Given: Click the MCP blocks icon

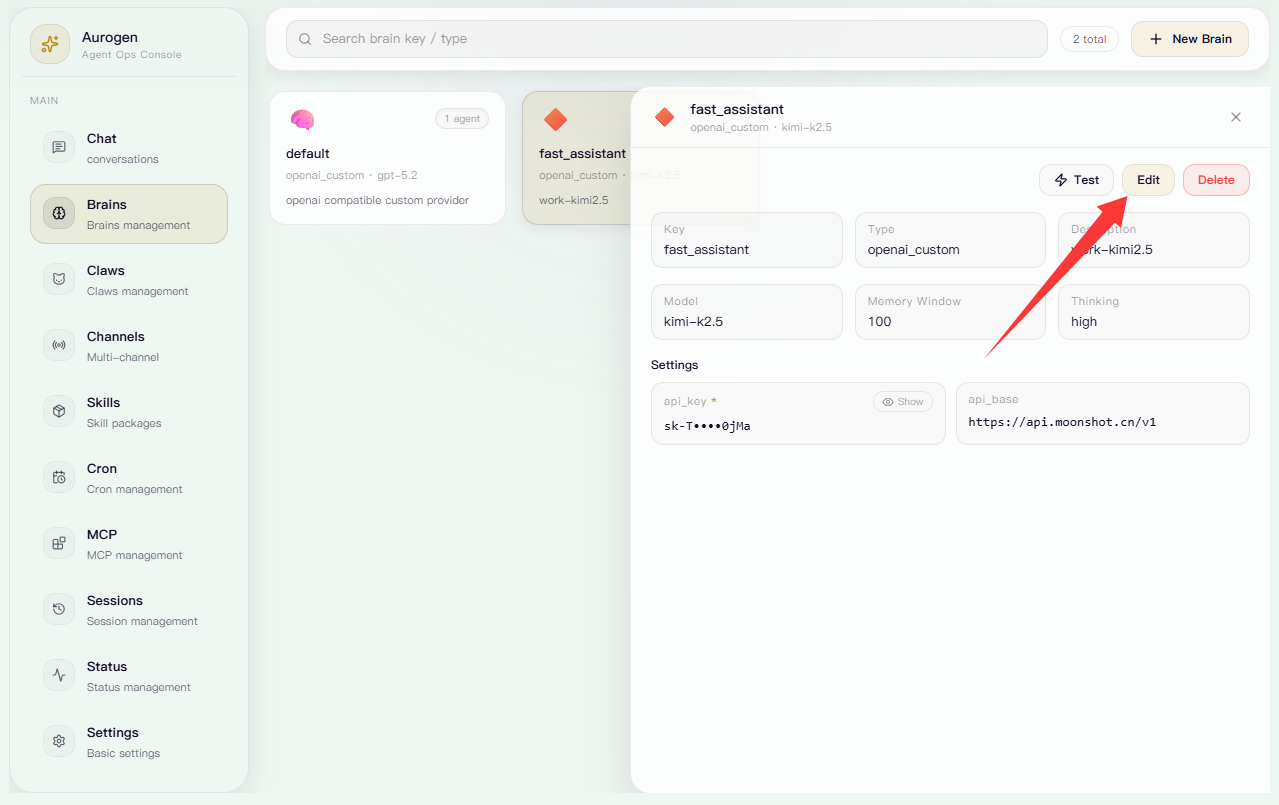Looking at the screenshot, I should pos(59,544).
